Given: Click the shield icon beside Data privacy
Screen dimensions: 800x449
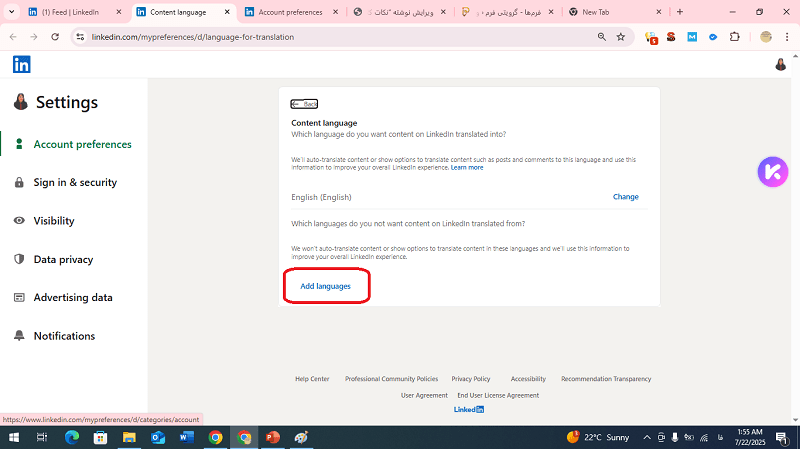Looking at the screenshot, I should (x=19, y=259).
